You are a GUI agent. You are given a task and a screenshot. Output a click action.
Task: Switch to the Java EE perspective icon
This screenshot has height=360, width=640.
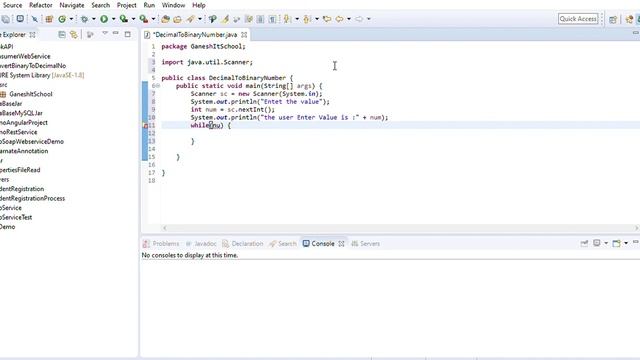click(629, 19)
